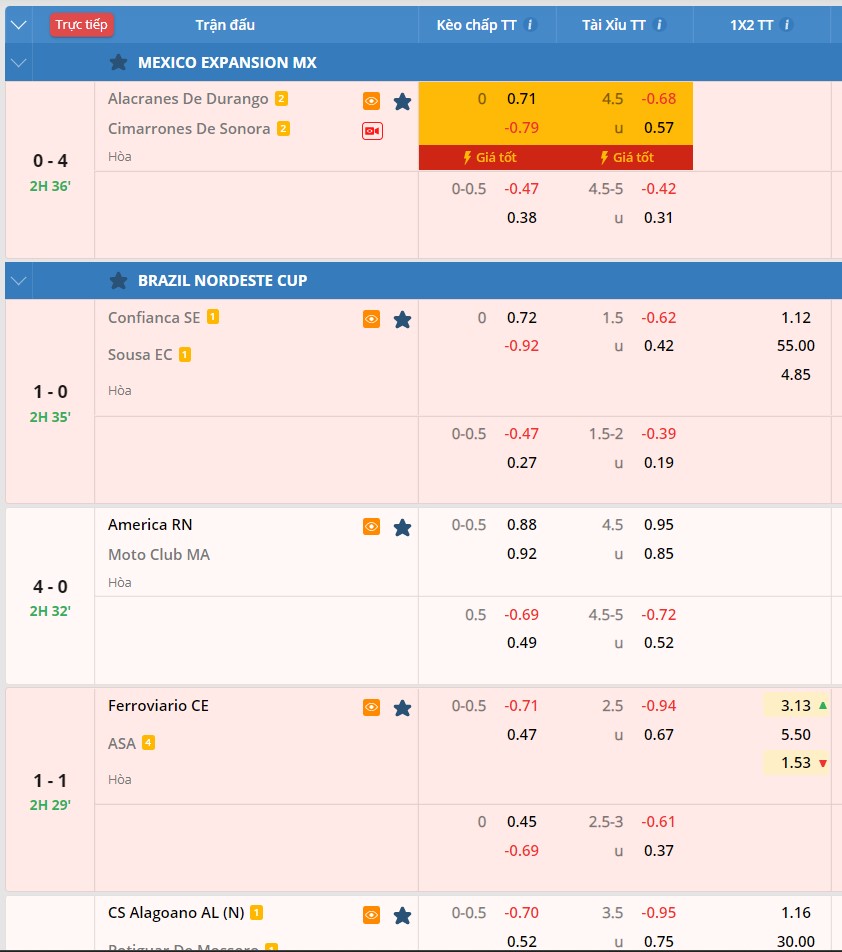Collapse the Brazil Nordeste Cup league section

click(x=18, y=280)
